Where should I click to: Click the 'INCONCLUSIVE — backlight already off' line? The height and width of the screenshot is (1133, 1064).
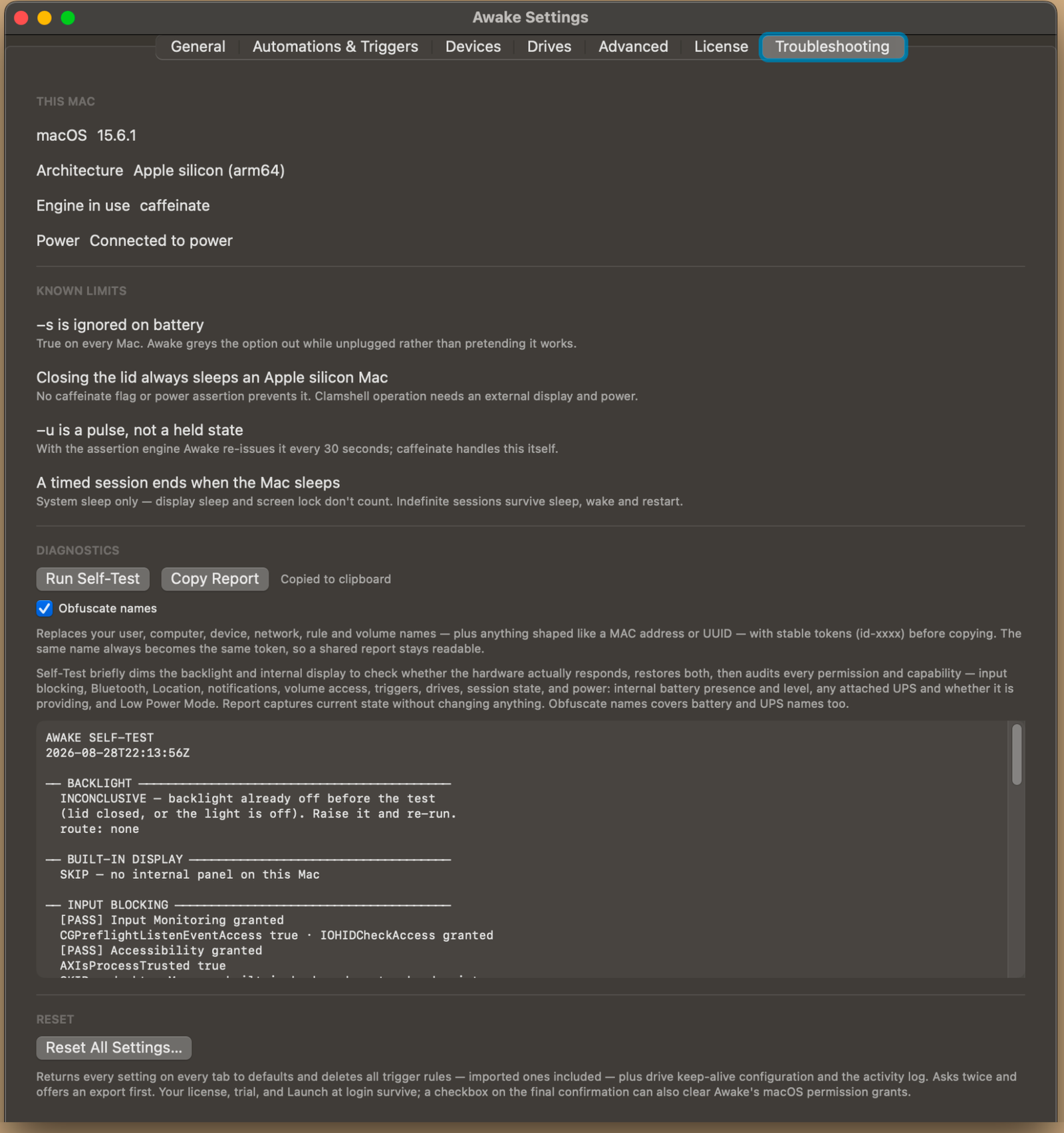[x=248, y=798]
